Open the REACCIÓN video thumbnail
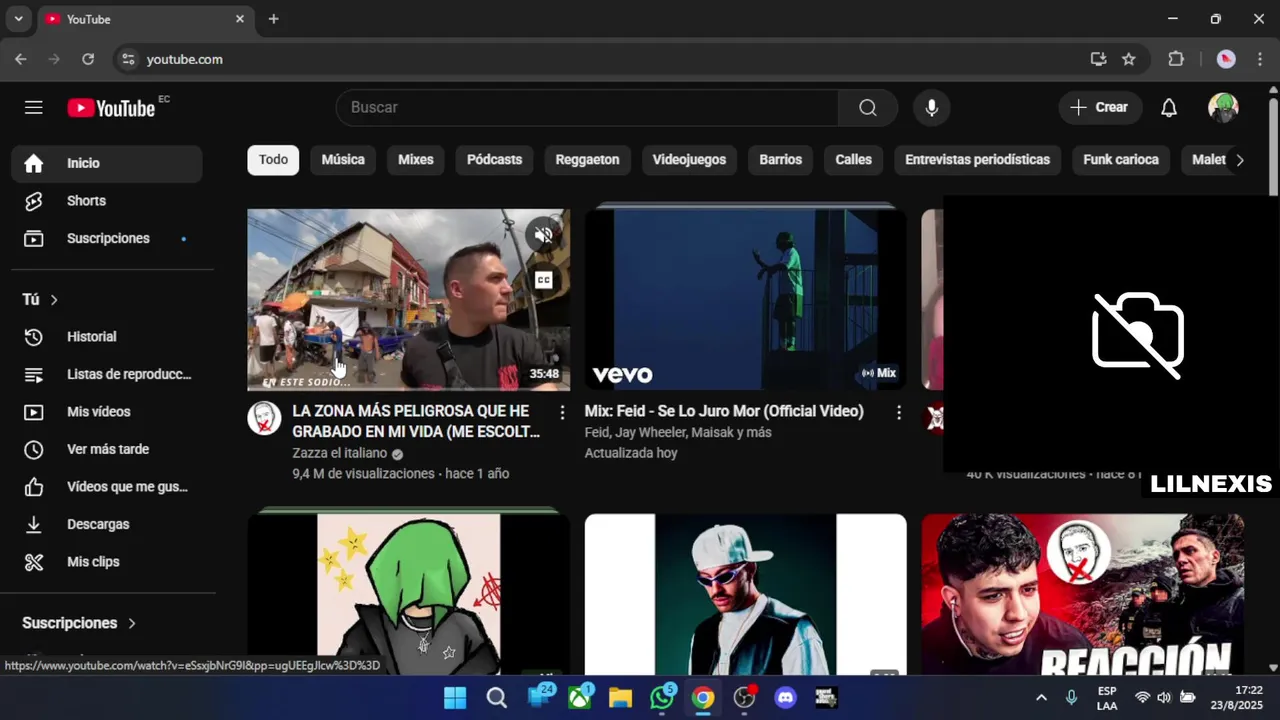Screen dimensions: 1280x720 1083,594
